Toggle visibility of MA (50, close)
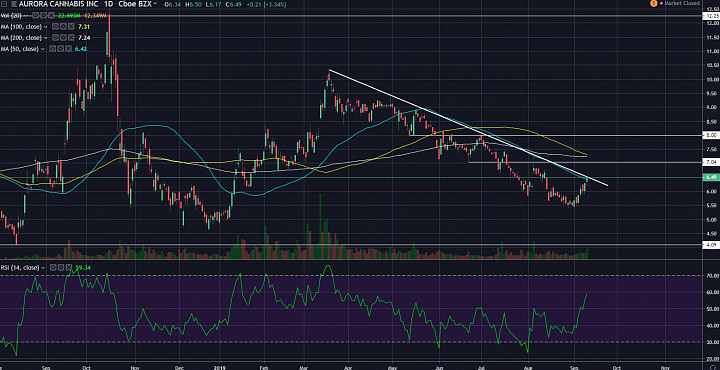This screenshot has width=720, height=370. click(52, 49)
